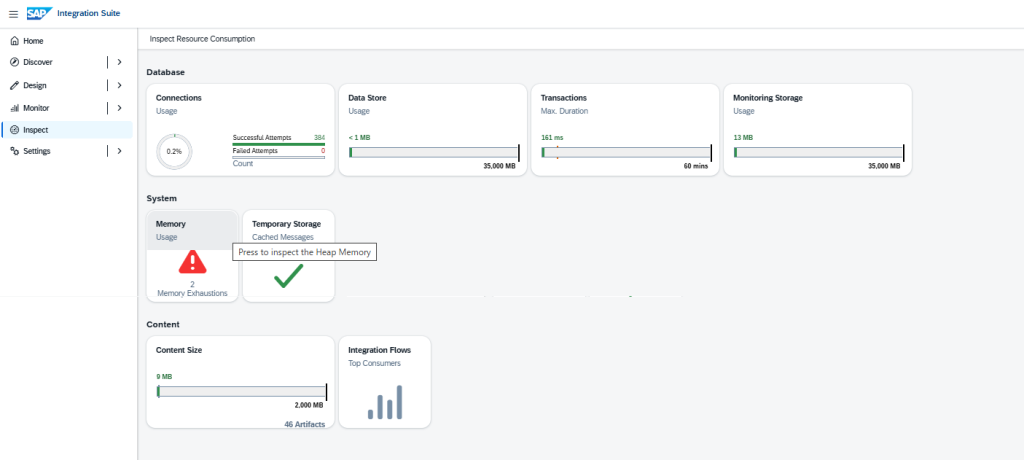The height and width of the screenshot is (460, 1024).
Task: Open the Monitoring Storage tile
Action: click(818, 129)
